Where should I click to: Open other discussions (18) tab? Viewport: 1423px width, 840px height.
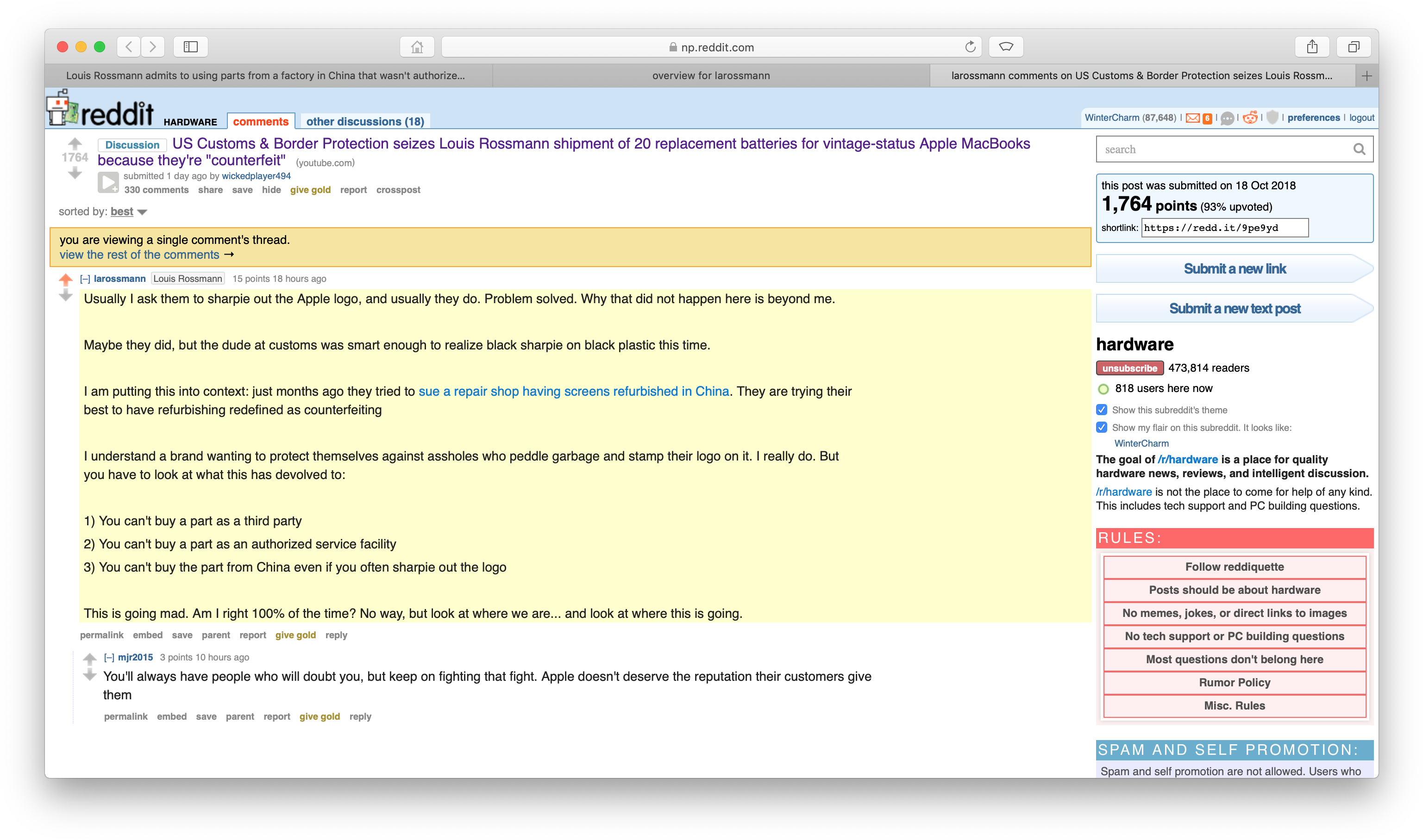[365, 122]
